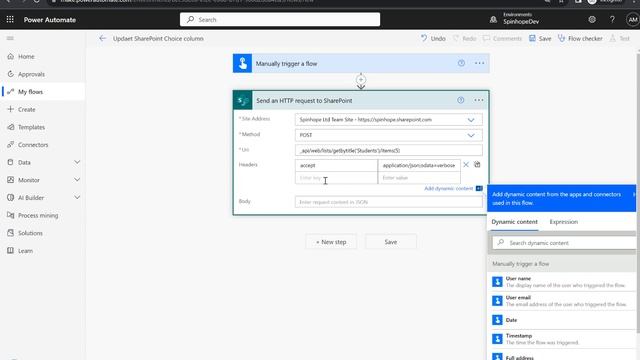The height and width of the screenshot is (360, 640).
Task: Click the empty Enter key header field
Action: (336, 178)
